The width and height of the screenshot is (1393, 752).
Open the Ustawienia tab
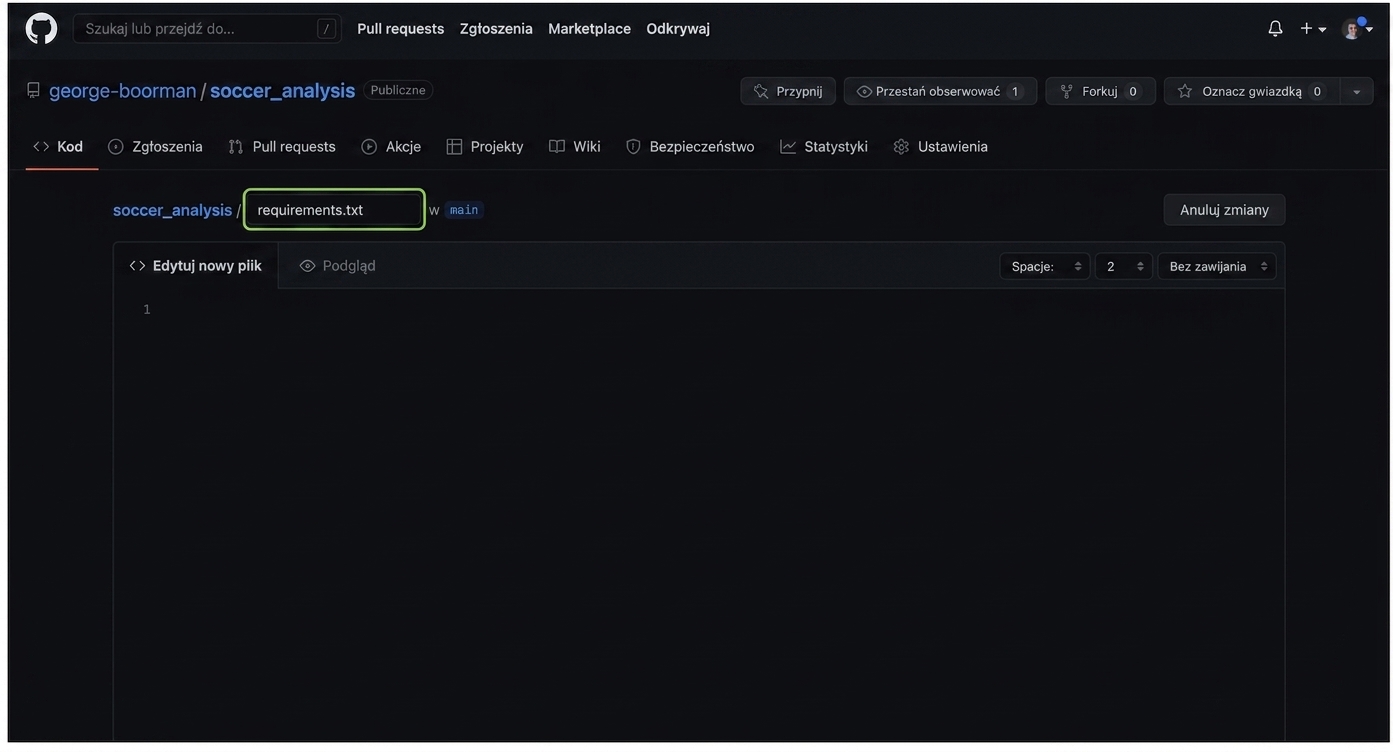tap(941, 147)
